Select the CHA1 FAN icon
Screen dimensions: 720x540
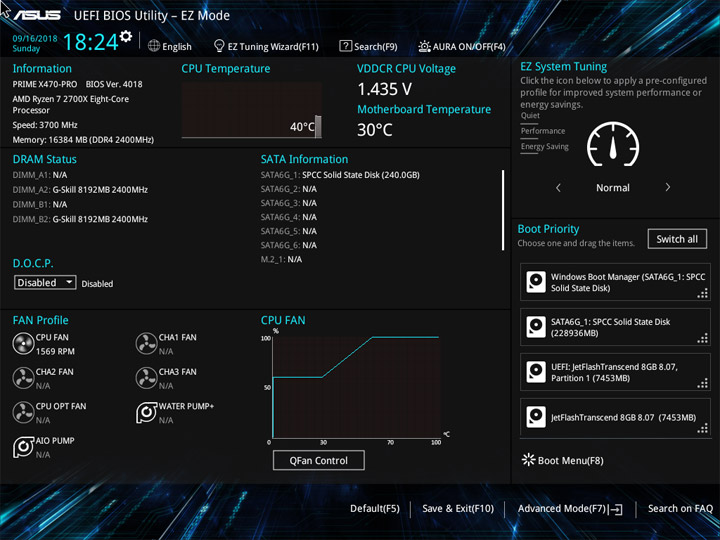click(146, 343)
